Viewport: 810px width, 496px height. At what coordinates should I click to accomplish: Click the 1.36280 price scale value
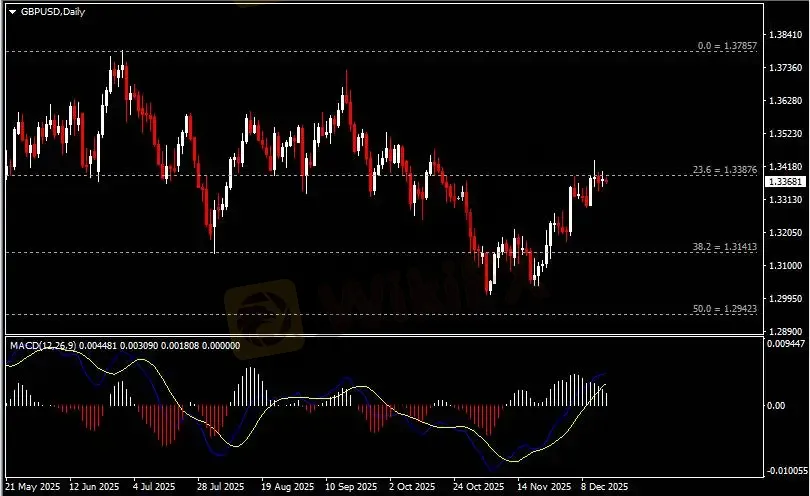pyautogui.click(x=785, y=100)
